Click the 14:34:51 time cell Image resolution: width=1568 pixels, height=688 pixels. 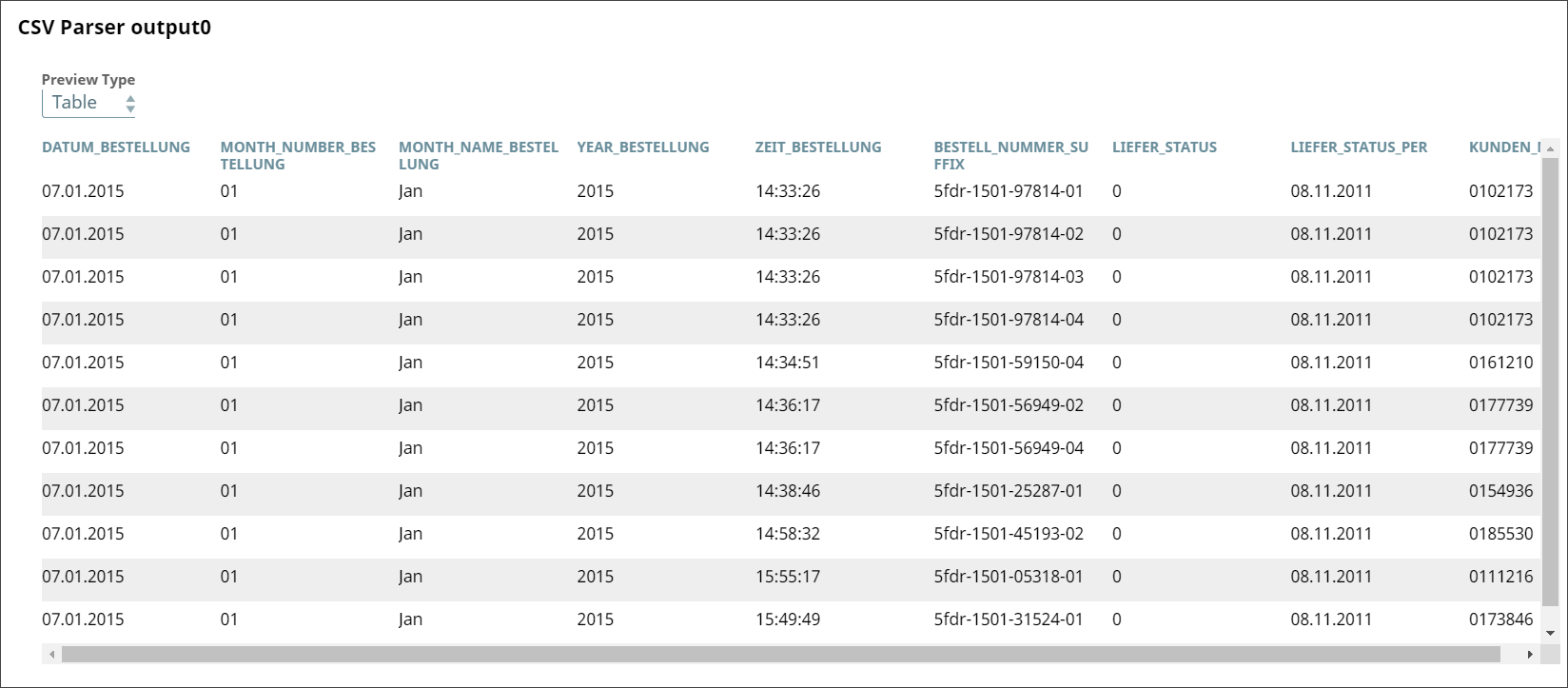tap(788, 363)
